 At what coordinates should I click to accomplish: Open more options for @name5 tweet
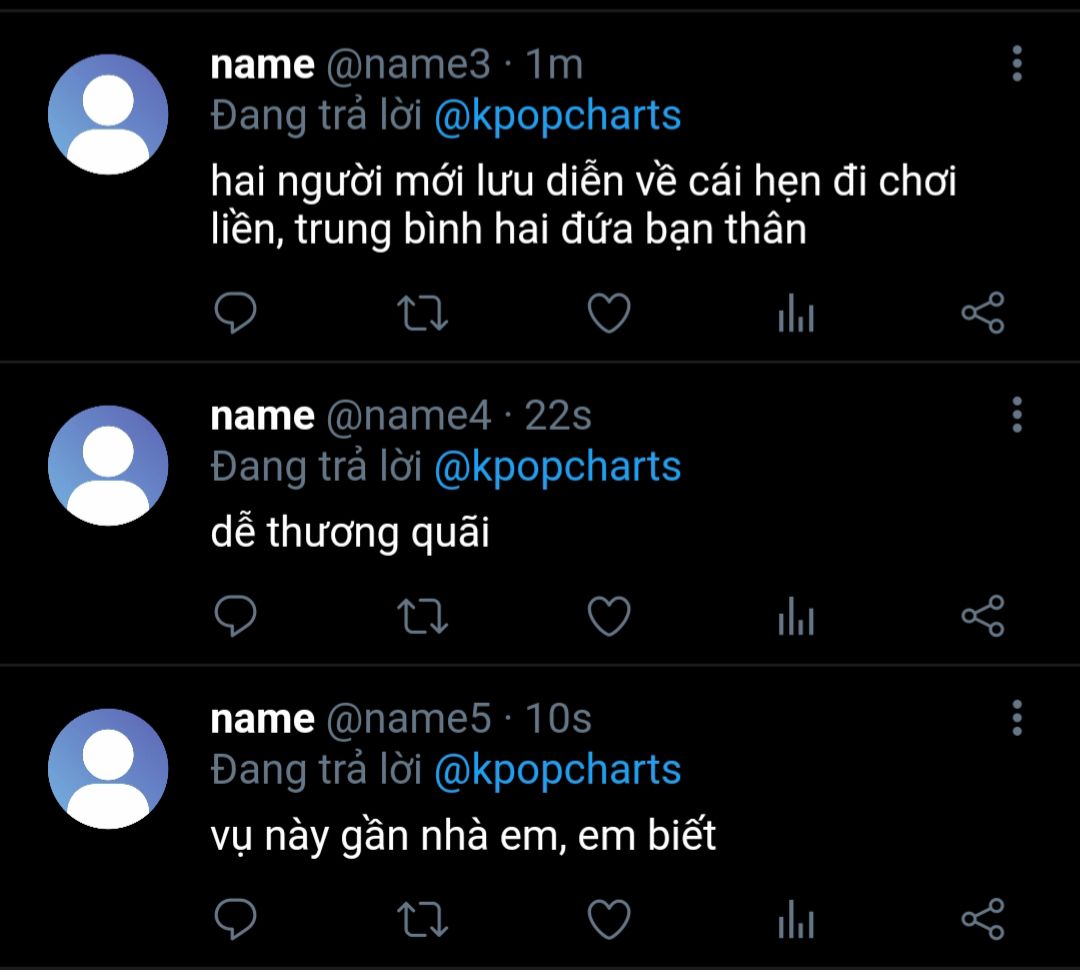point(1017,718)
